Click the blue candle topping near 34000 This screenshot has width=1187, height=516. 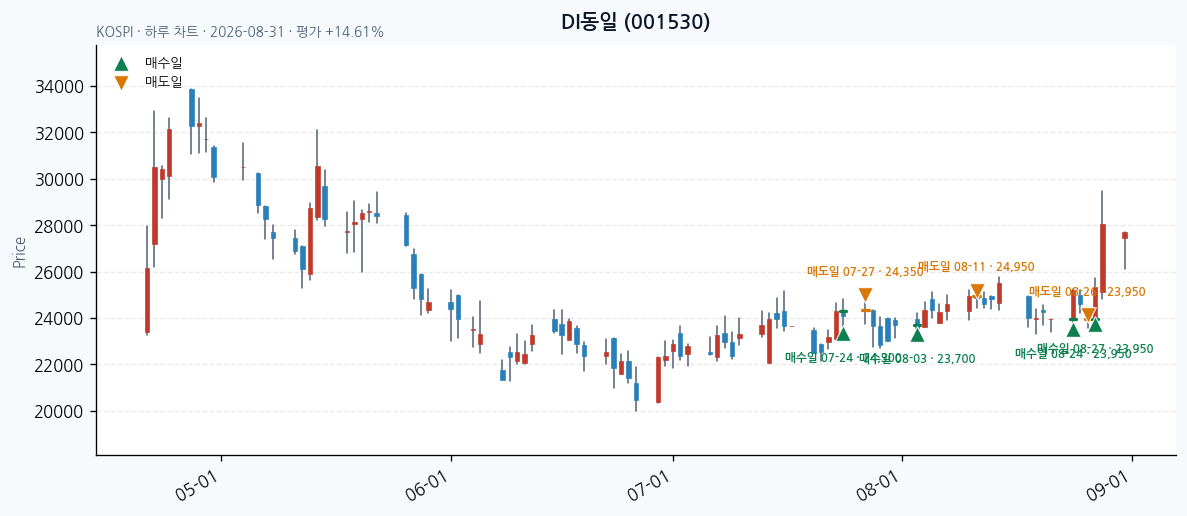192,108
